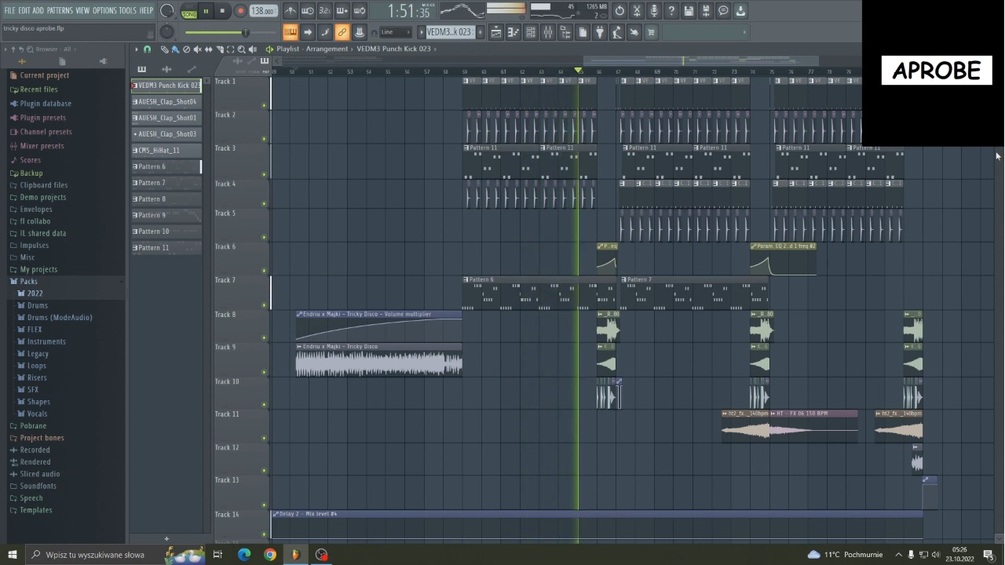Open the EDIT menu
The height and width of the screenshot is (565, 1005).
point(24,11)
